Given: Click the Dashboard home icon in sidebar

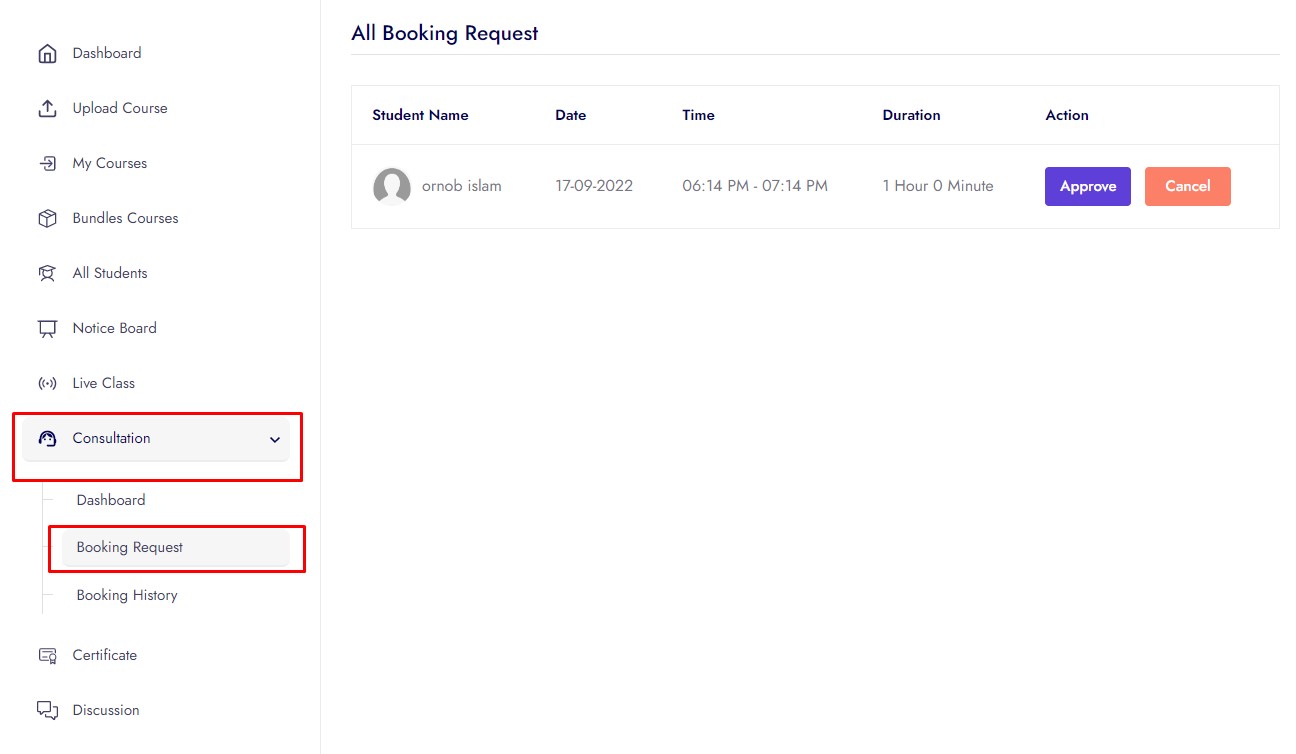Looking at the screenshot, I should [x=47, y=54].
